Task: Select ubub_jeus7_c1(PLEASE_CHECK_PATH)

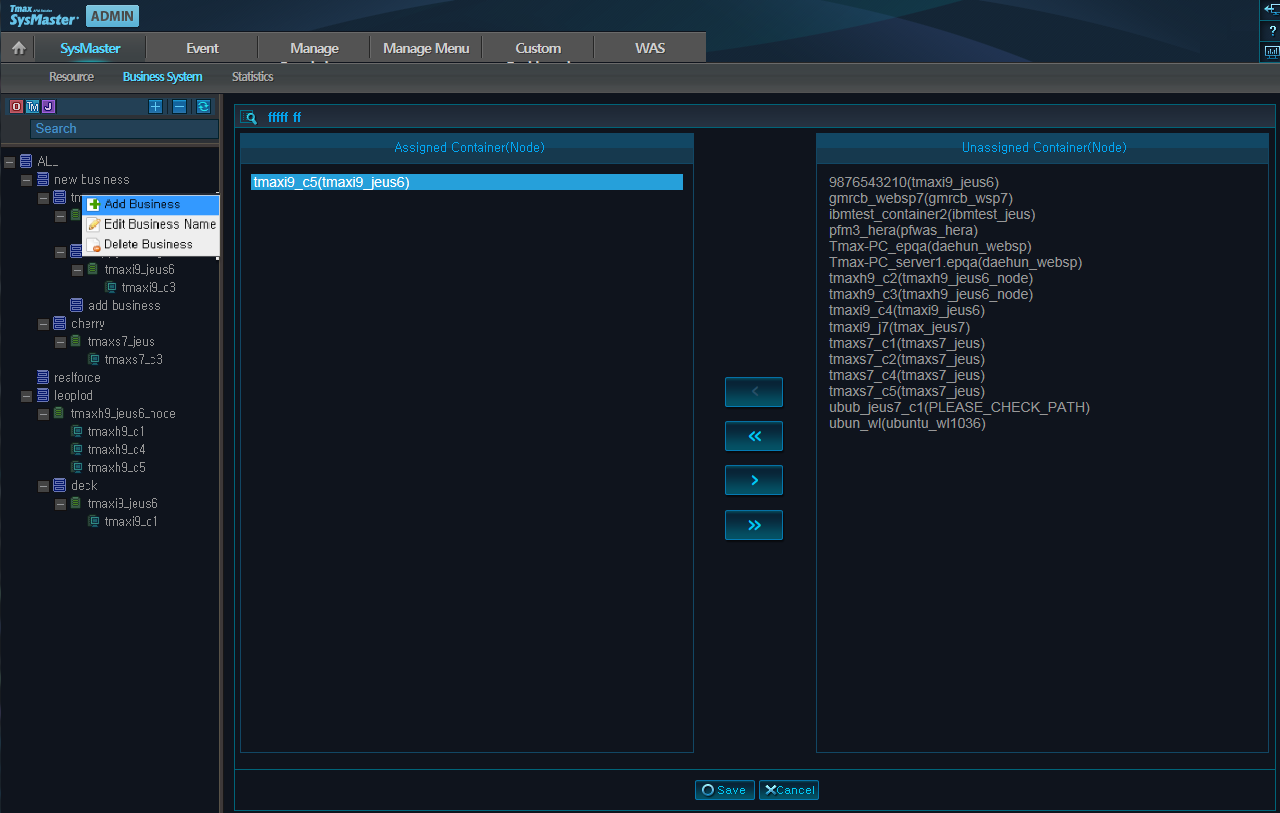Action: [959, 406]
